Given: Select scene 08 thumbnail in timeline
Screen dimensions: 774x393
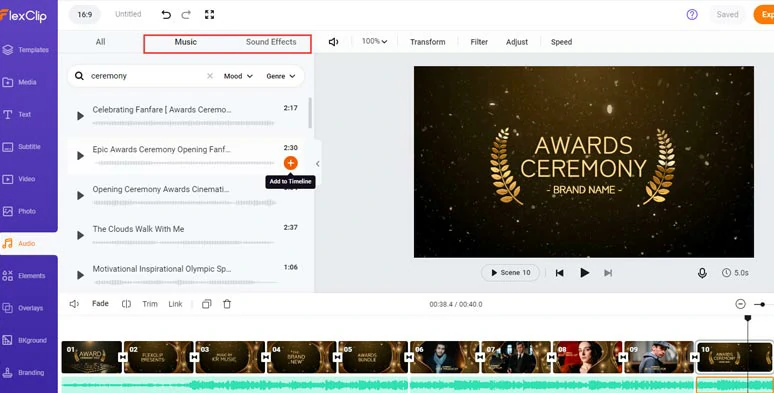Looking at the screenshot, I should click(587, 357).
